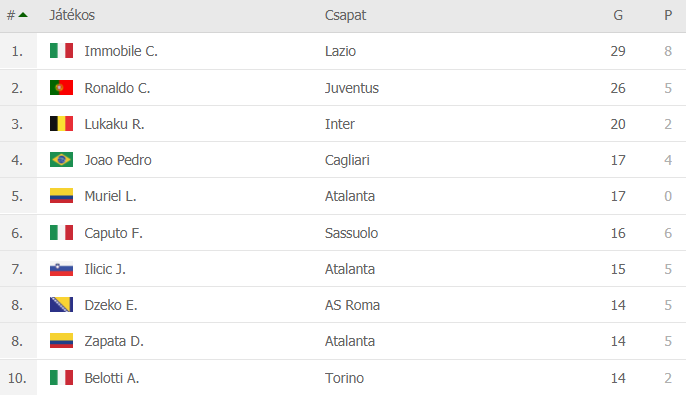
Task: Click the Játékos column header
Action: 72,15
